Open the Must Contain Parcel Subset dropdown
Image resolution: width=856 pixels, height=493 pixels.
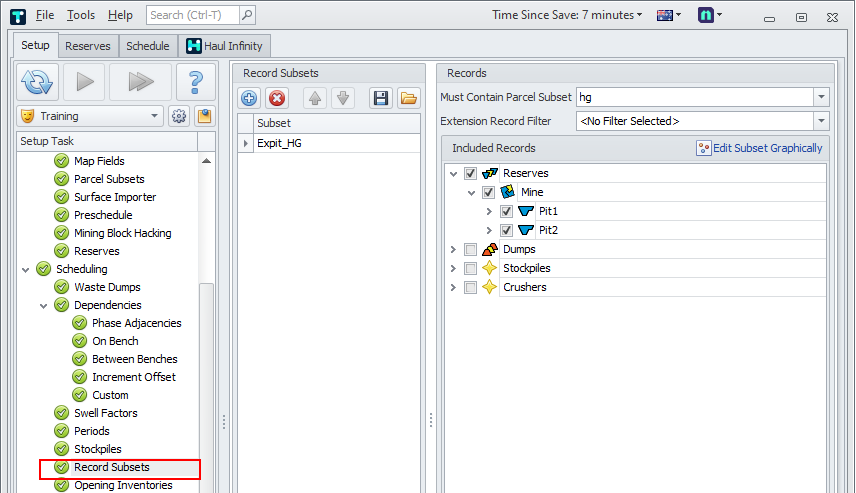[x=821, y=97]
